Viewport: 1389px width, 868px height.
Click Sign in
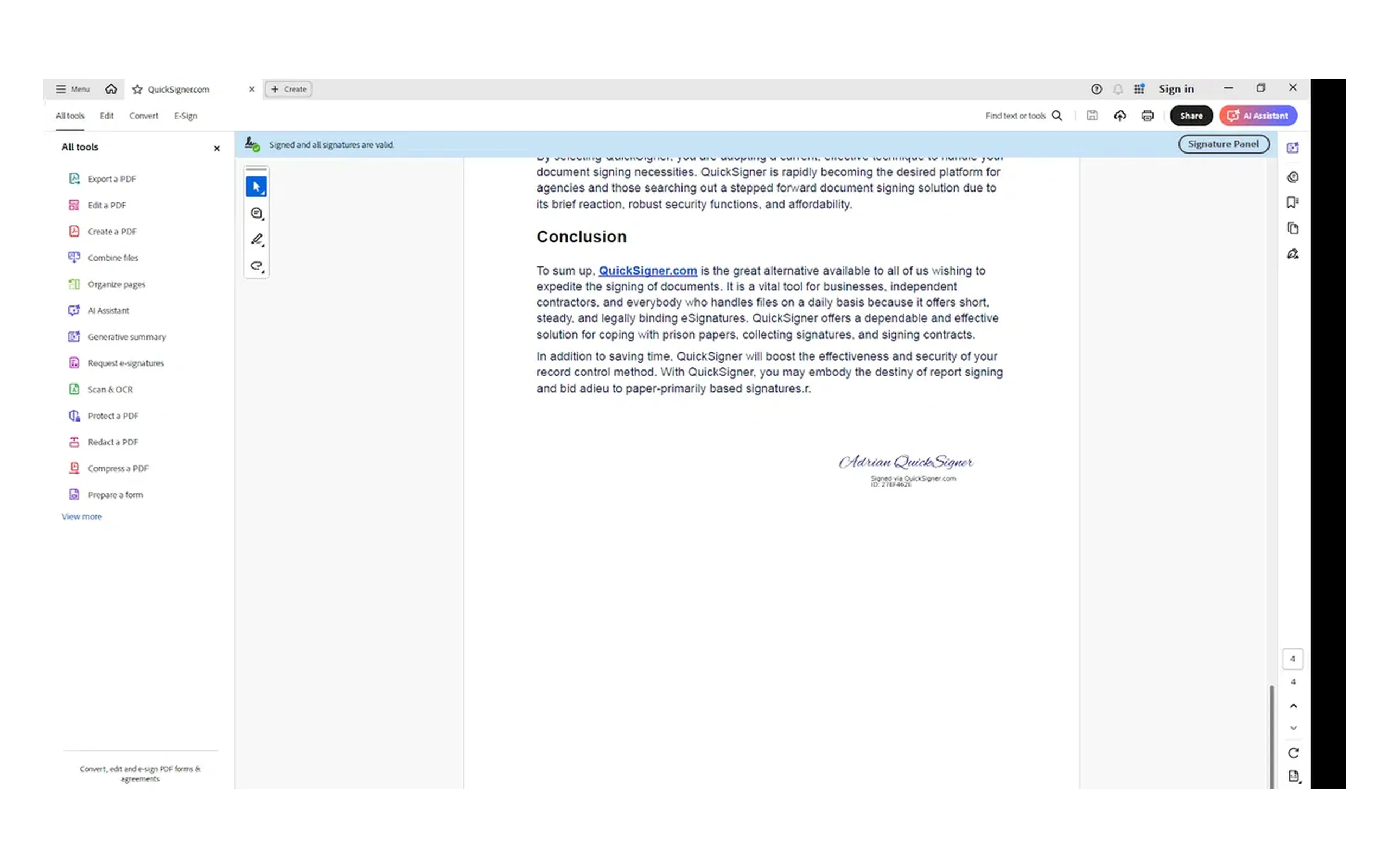[x=1176, y=89]
